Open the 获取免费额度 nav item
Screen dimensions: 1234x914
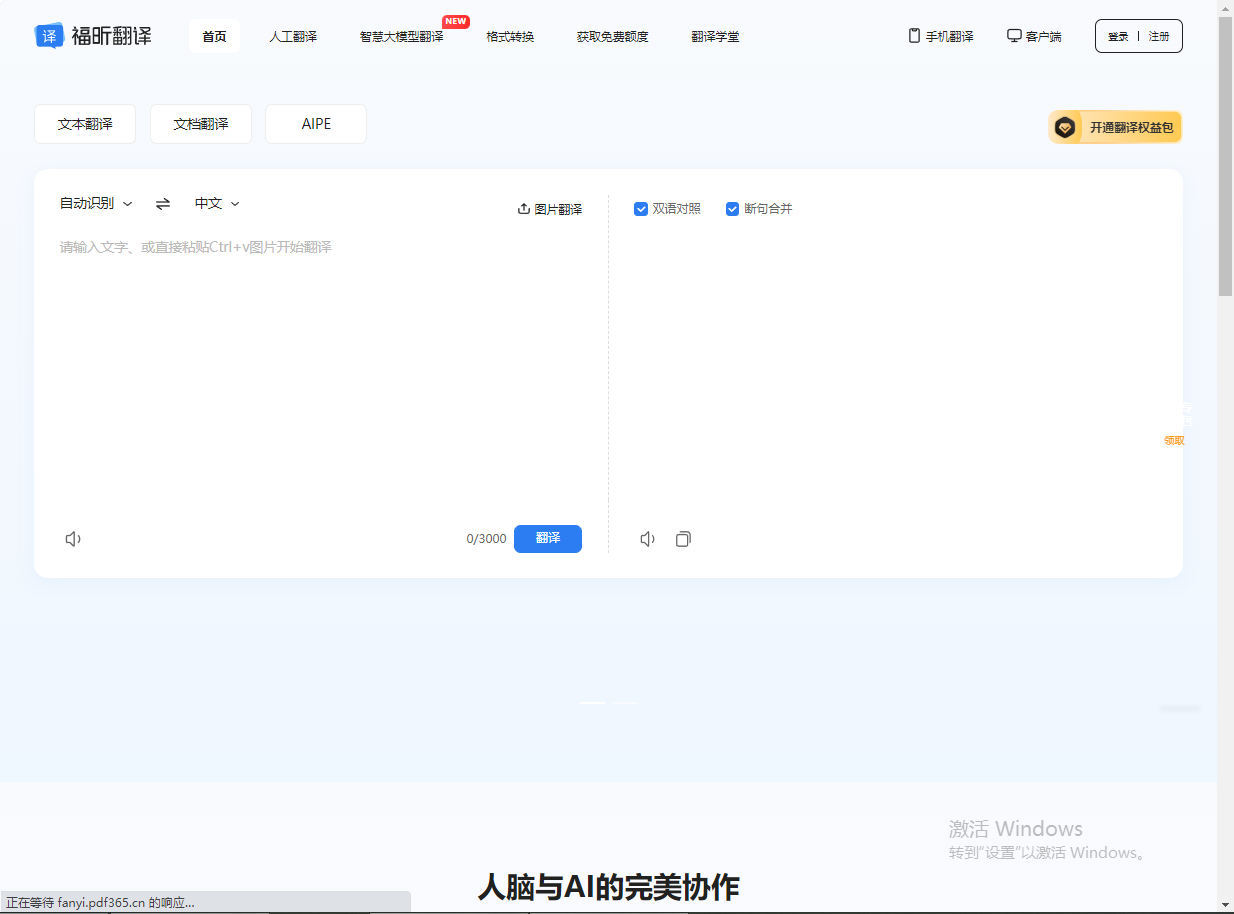coord(612,36)
